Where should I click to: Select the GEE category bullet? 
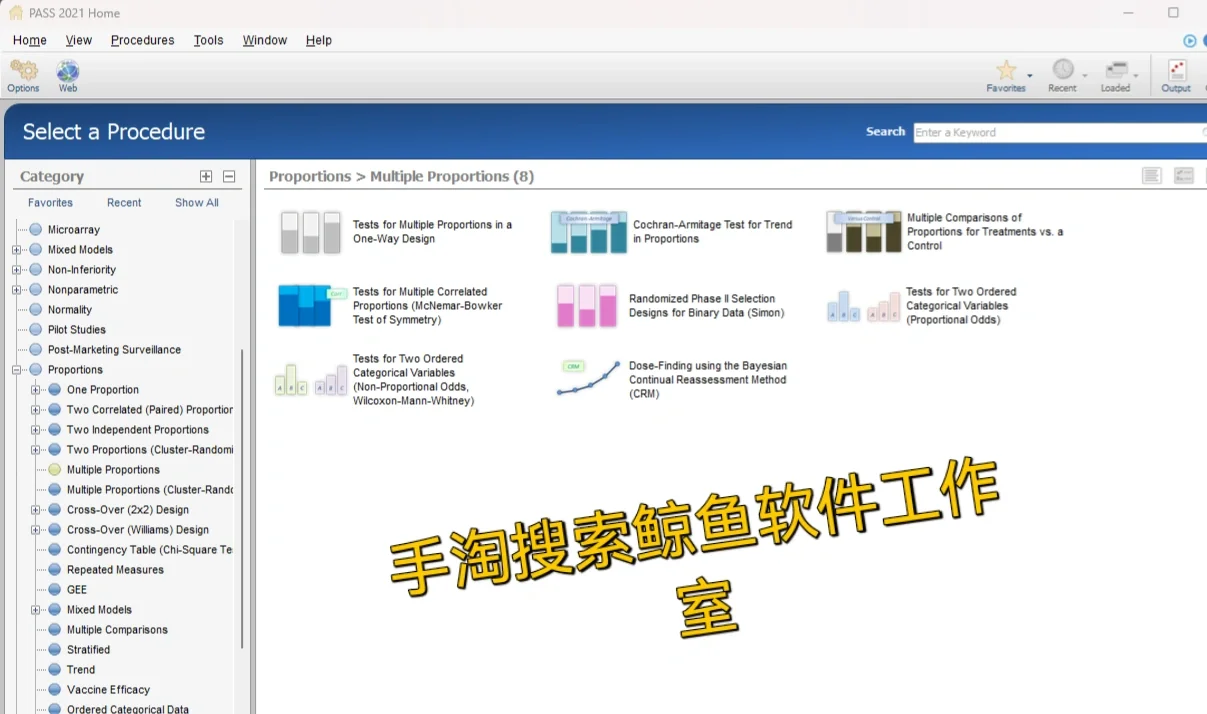point(55,589)
